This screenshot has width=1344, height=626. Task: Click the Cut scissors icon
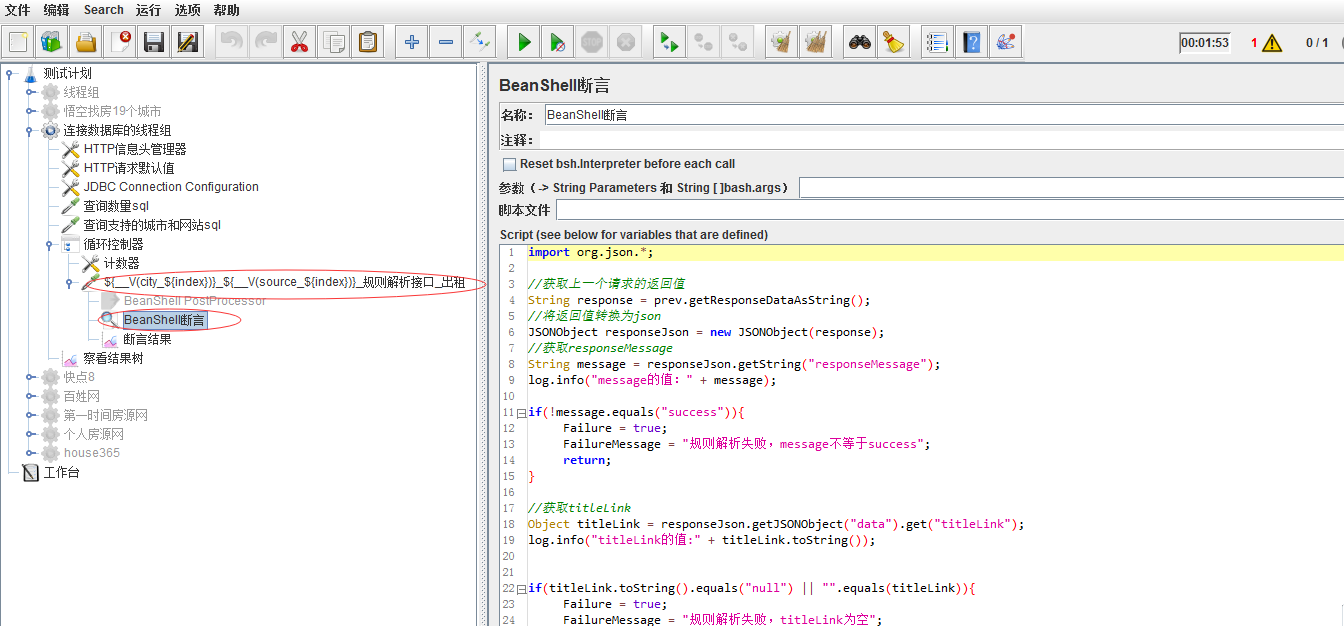click(x=299, y=42)
